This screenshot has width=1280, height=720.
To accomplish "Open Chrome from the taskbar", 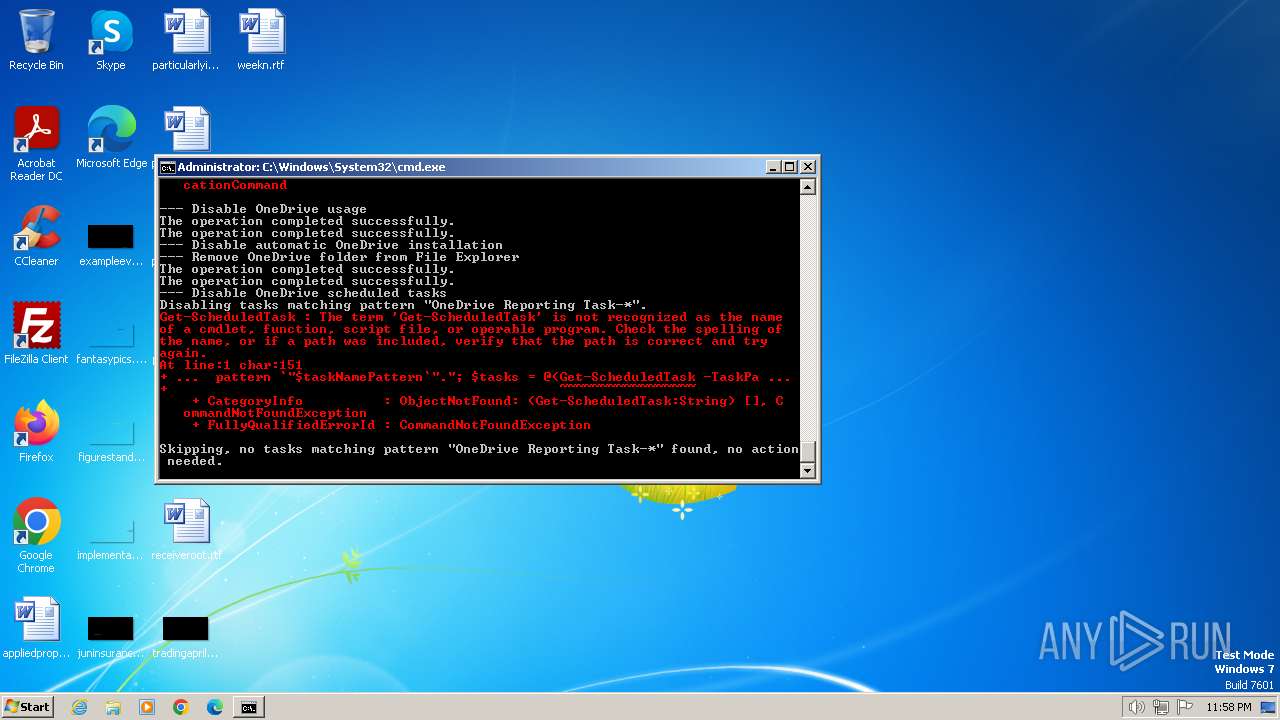I will (181, 707).
